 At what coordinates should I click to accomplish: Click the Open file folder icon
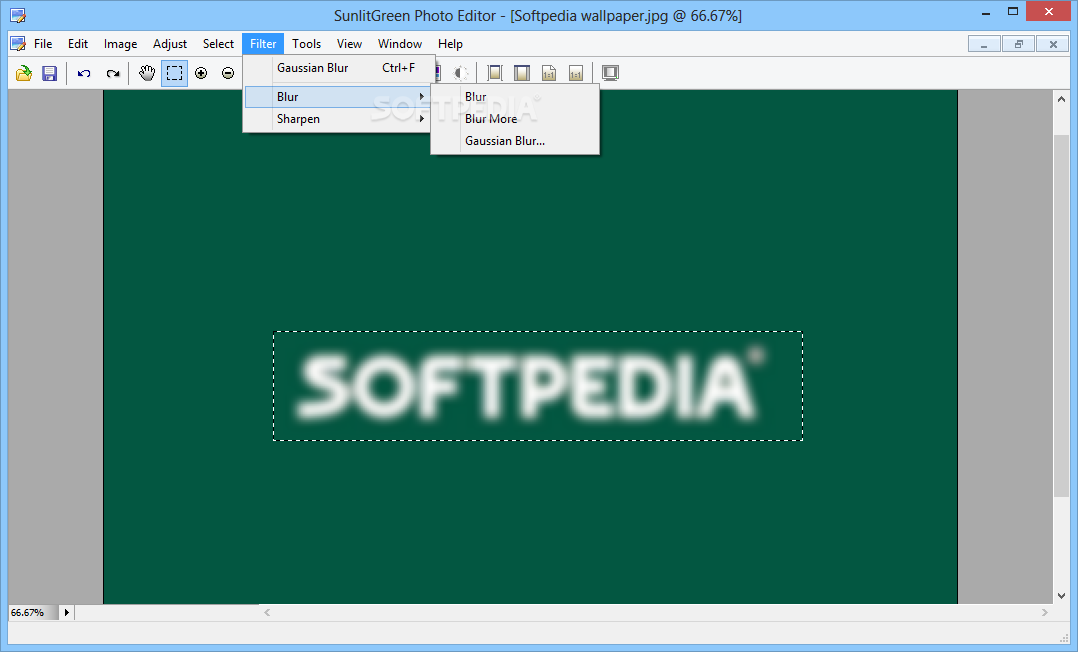point(24,73)
